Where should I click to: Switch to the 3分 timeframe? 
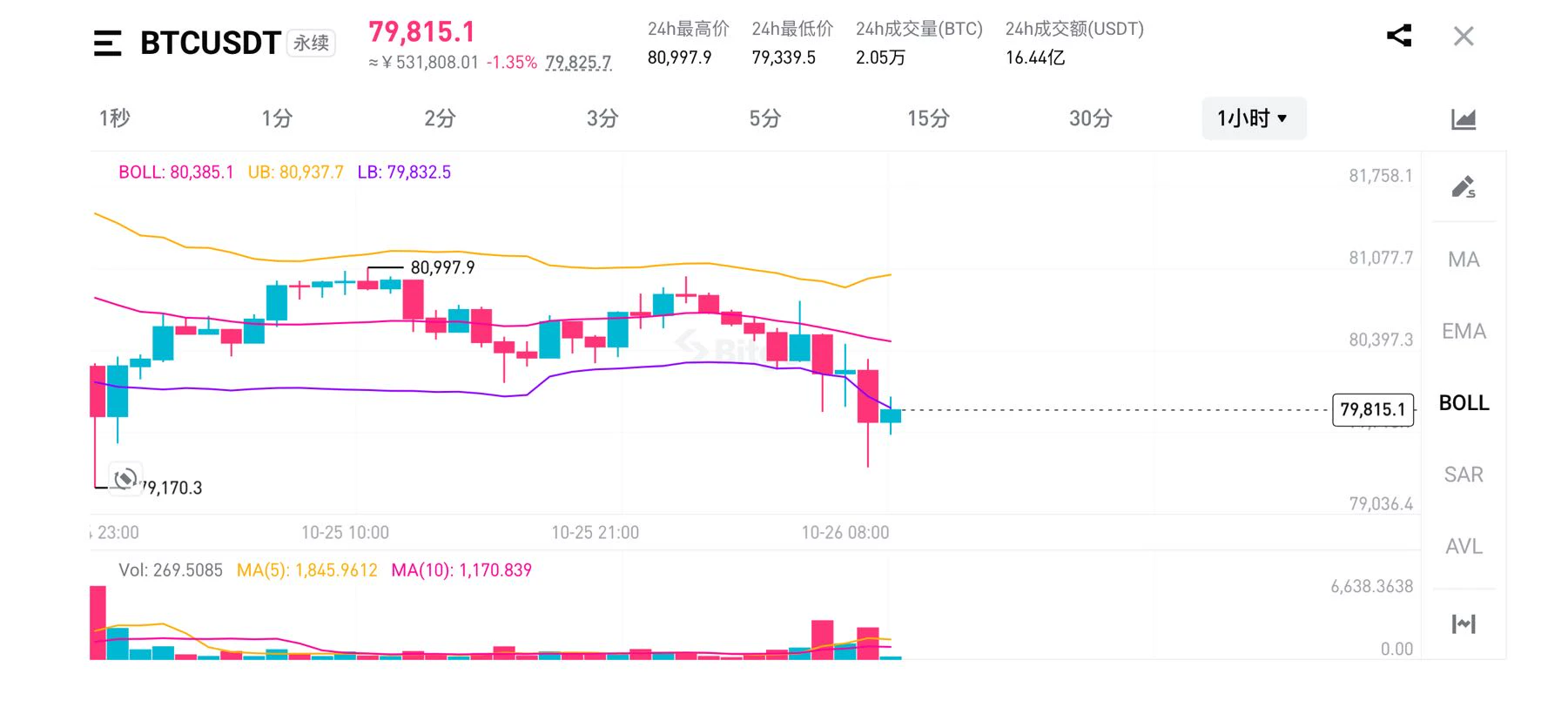coord(602,118)
